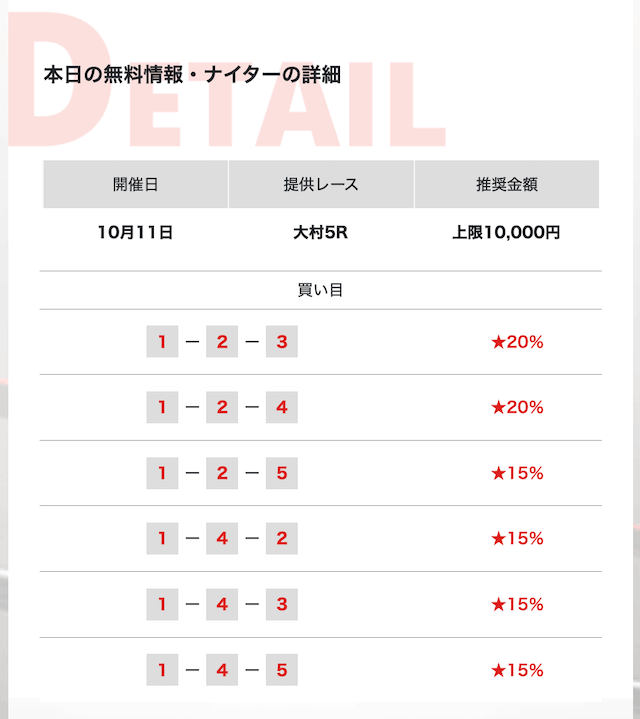Click ★20% beside the 1-2-4 bet

coord(517,407)
